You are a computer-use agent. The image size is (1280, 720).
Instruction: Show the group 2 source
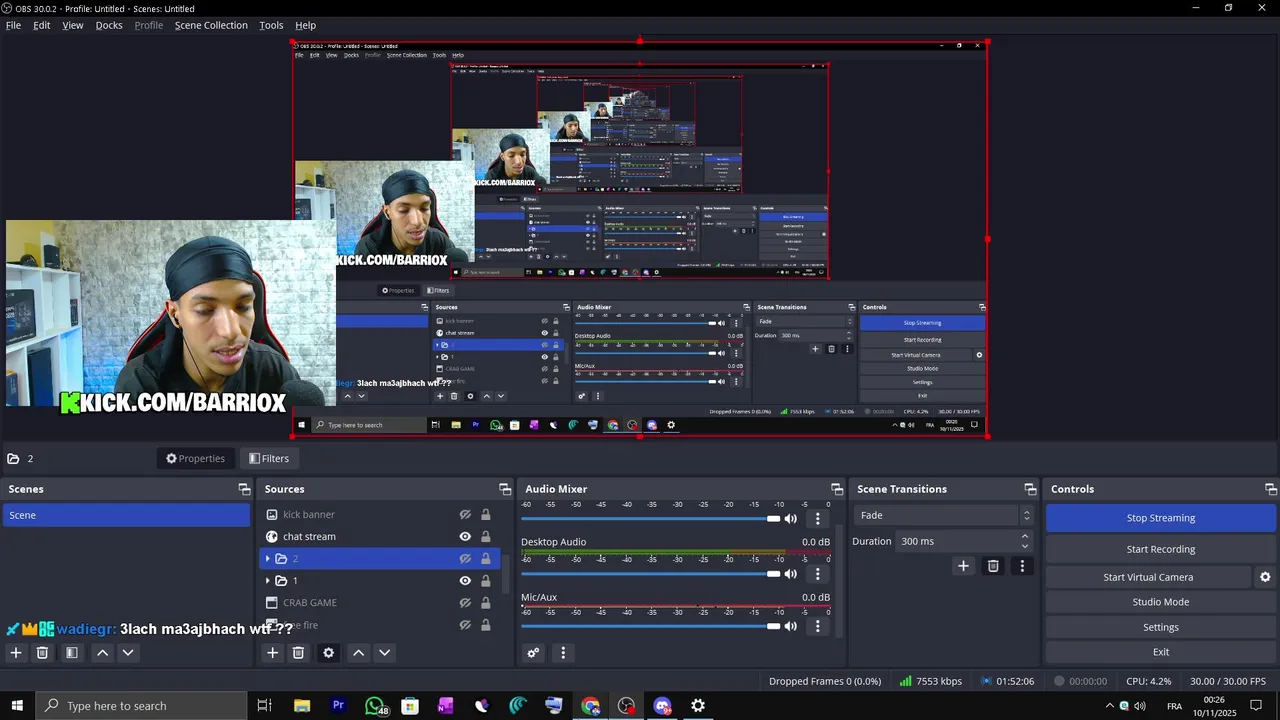click(x=465, y=558)
